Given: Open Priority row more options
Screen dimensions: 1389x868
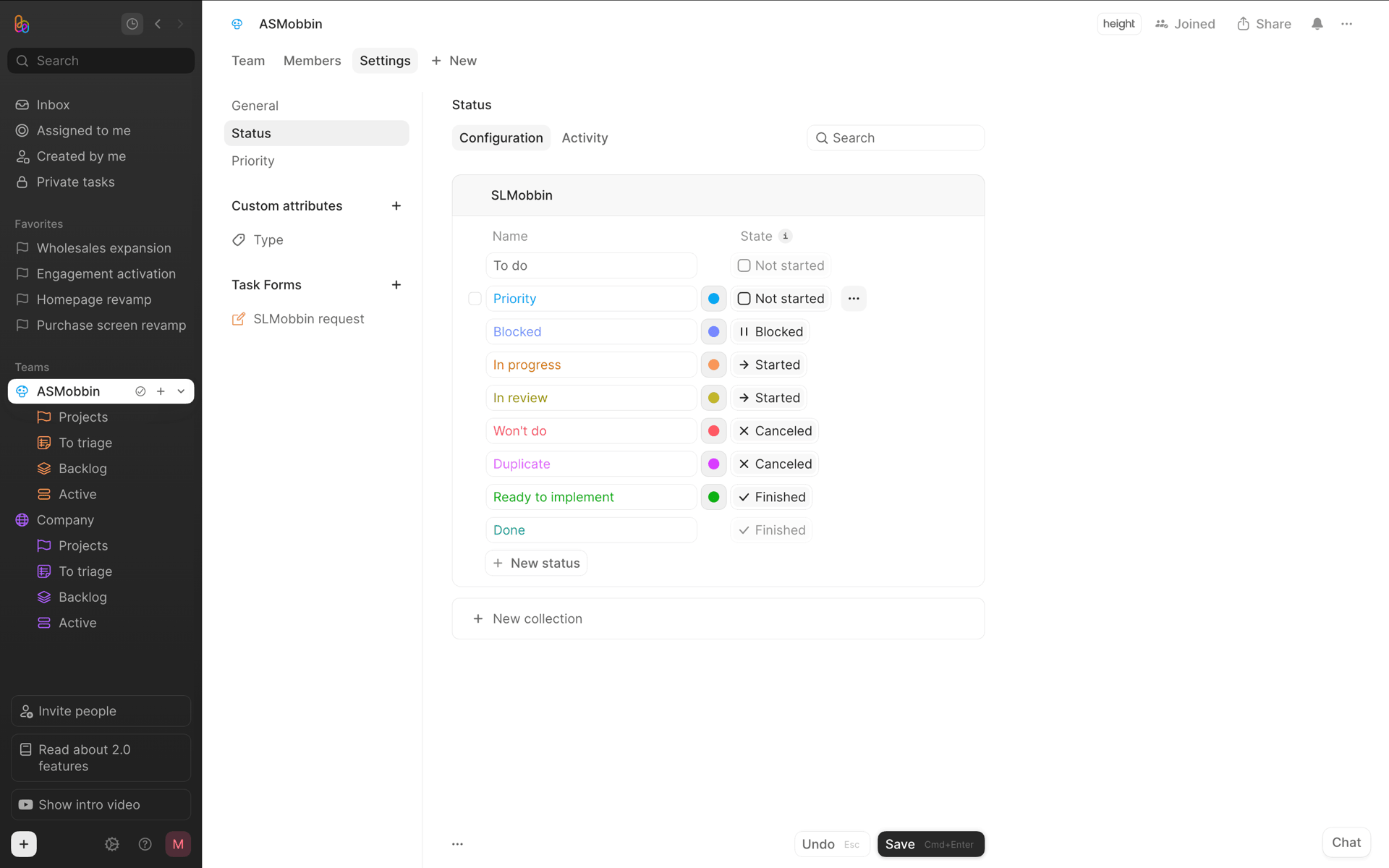Looking at the screenshot, I should pos(854,299).
